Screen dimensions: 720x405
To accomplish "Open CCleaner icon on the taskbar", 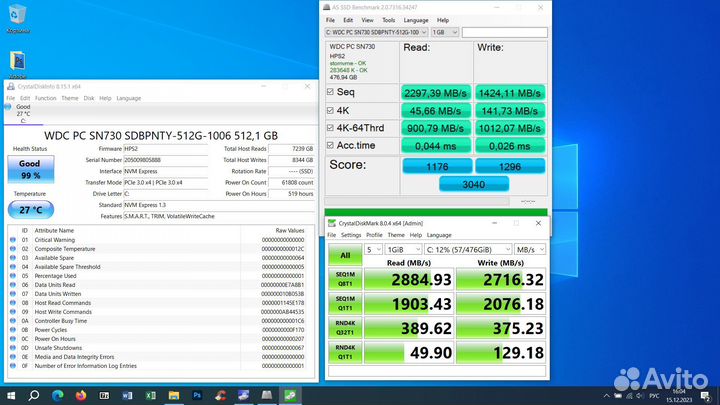I will tap(220, 395).
